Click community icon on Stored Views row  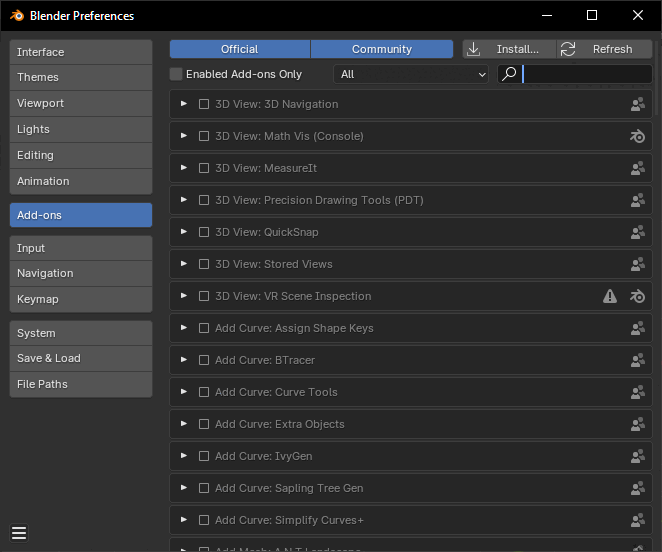[x=638, y=264]
